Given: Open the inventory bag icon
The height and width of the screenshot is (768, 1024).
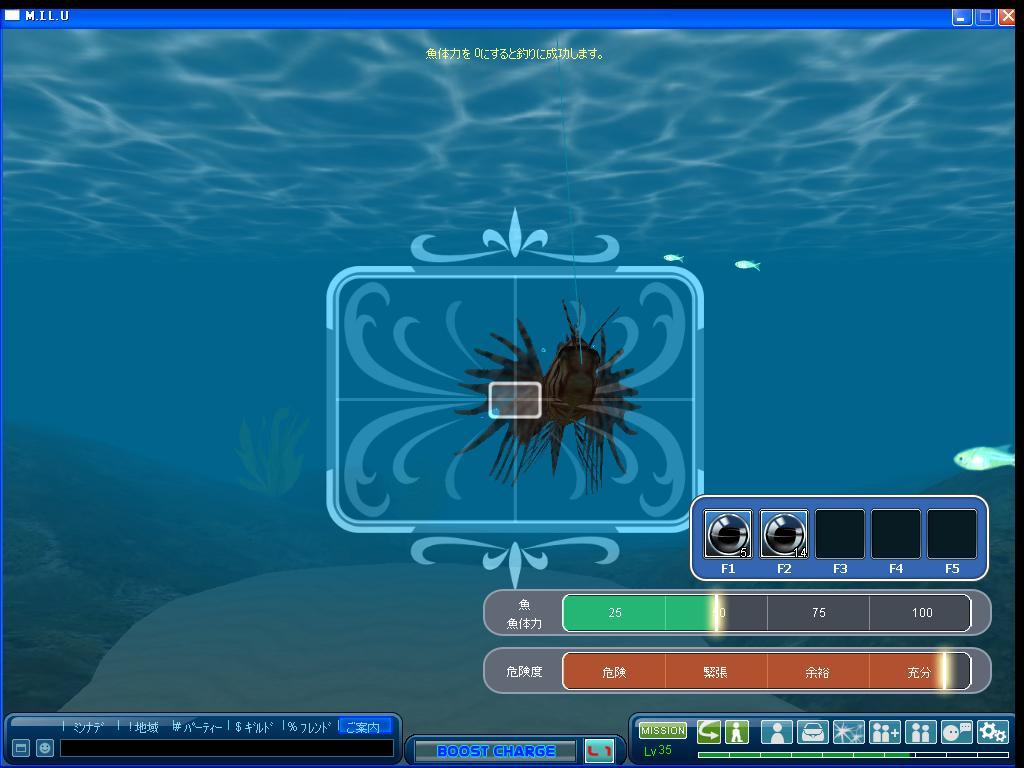Looking at the screenshot, I should (812, 732).
